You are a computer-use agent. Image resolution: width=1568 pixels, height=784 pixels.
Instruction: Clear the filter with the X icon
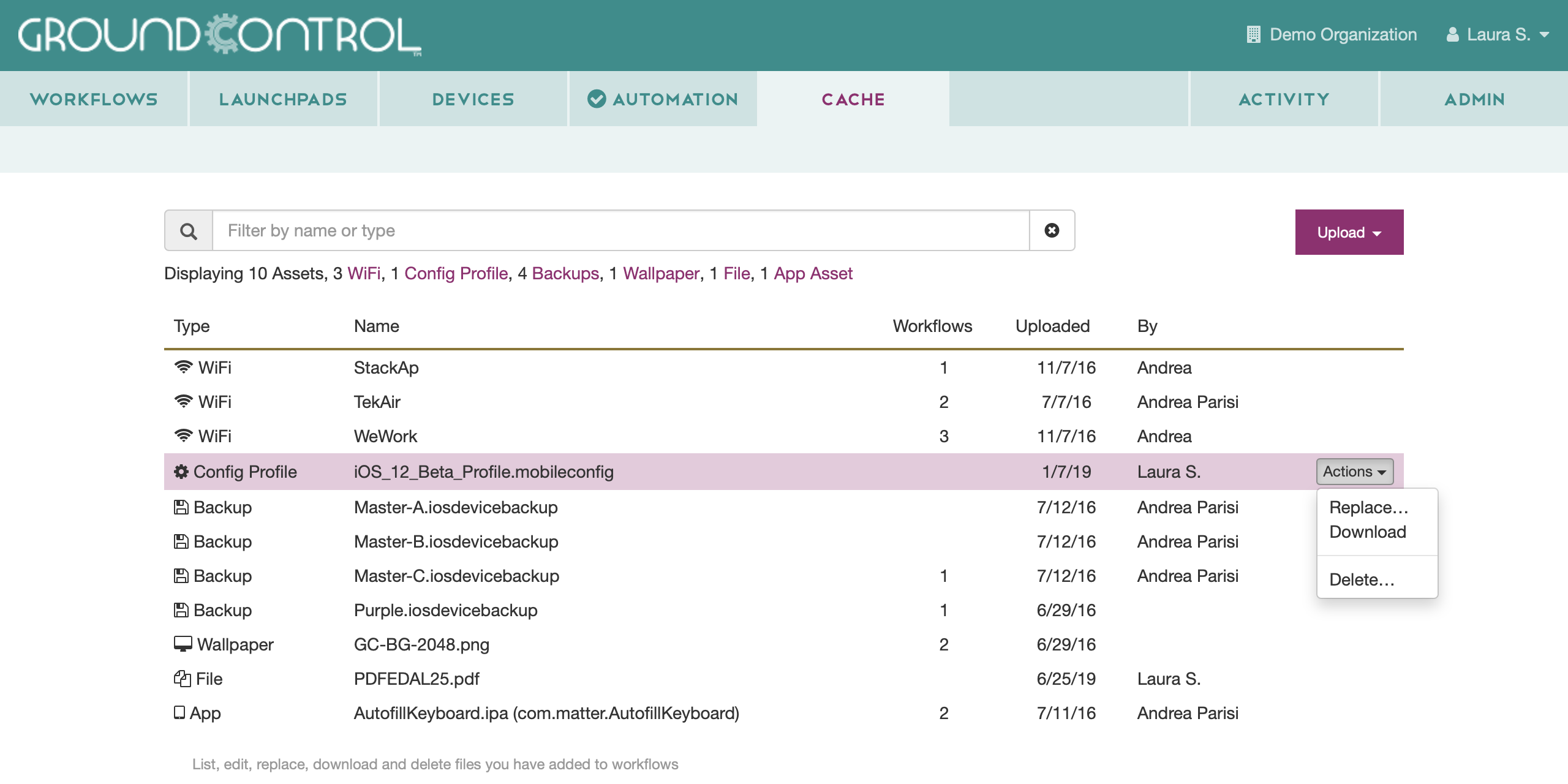pyautogui.click(x=1052, y=230)
